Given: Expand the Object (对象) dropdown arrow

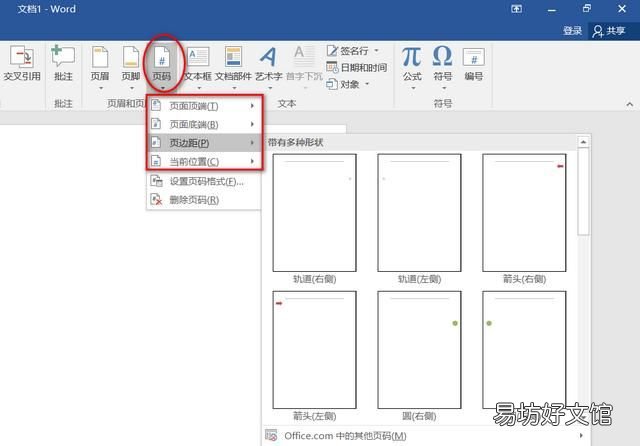Looking at the screenshot, I should pos(367,84).
